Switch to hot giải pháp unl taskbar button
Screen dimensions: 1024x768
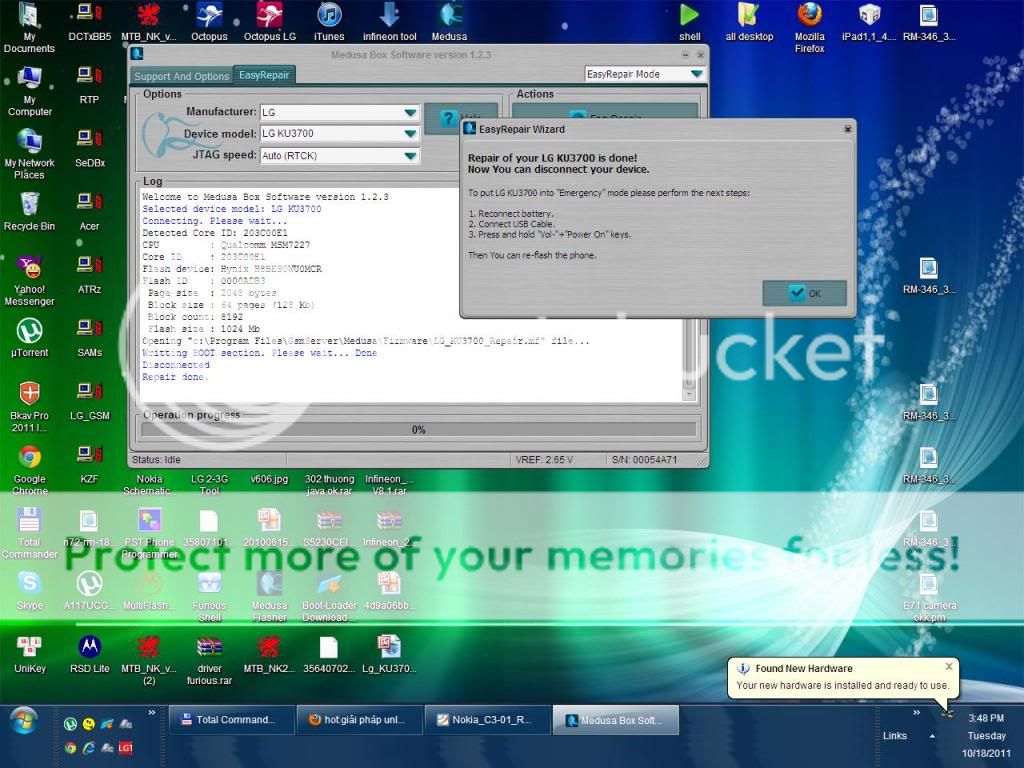point(358,720)
